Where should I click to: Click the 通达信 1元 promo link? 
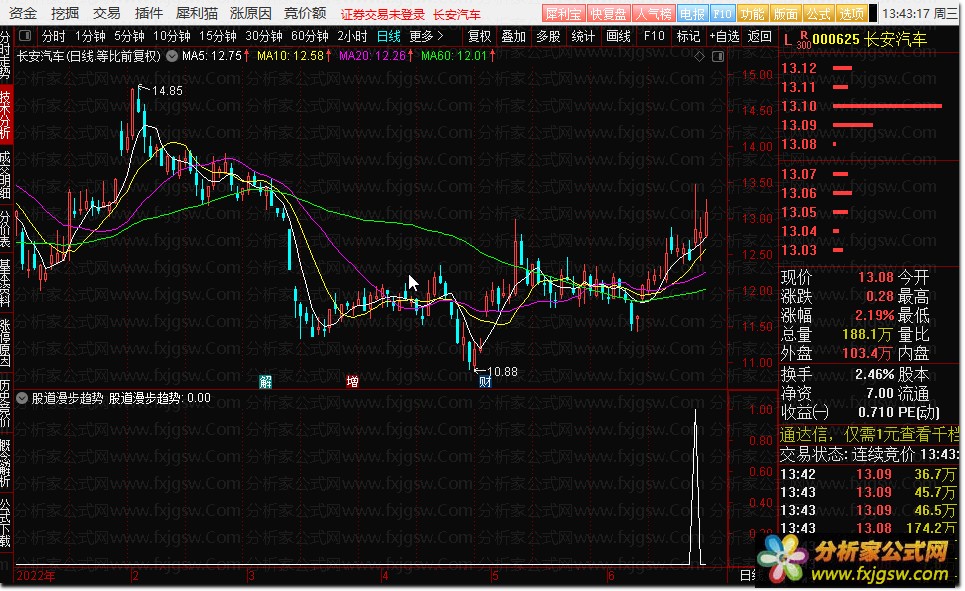pos(869,434)
